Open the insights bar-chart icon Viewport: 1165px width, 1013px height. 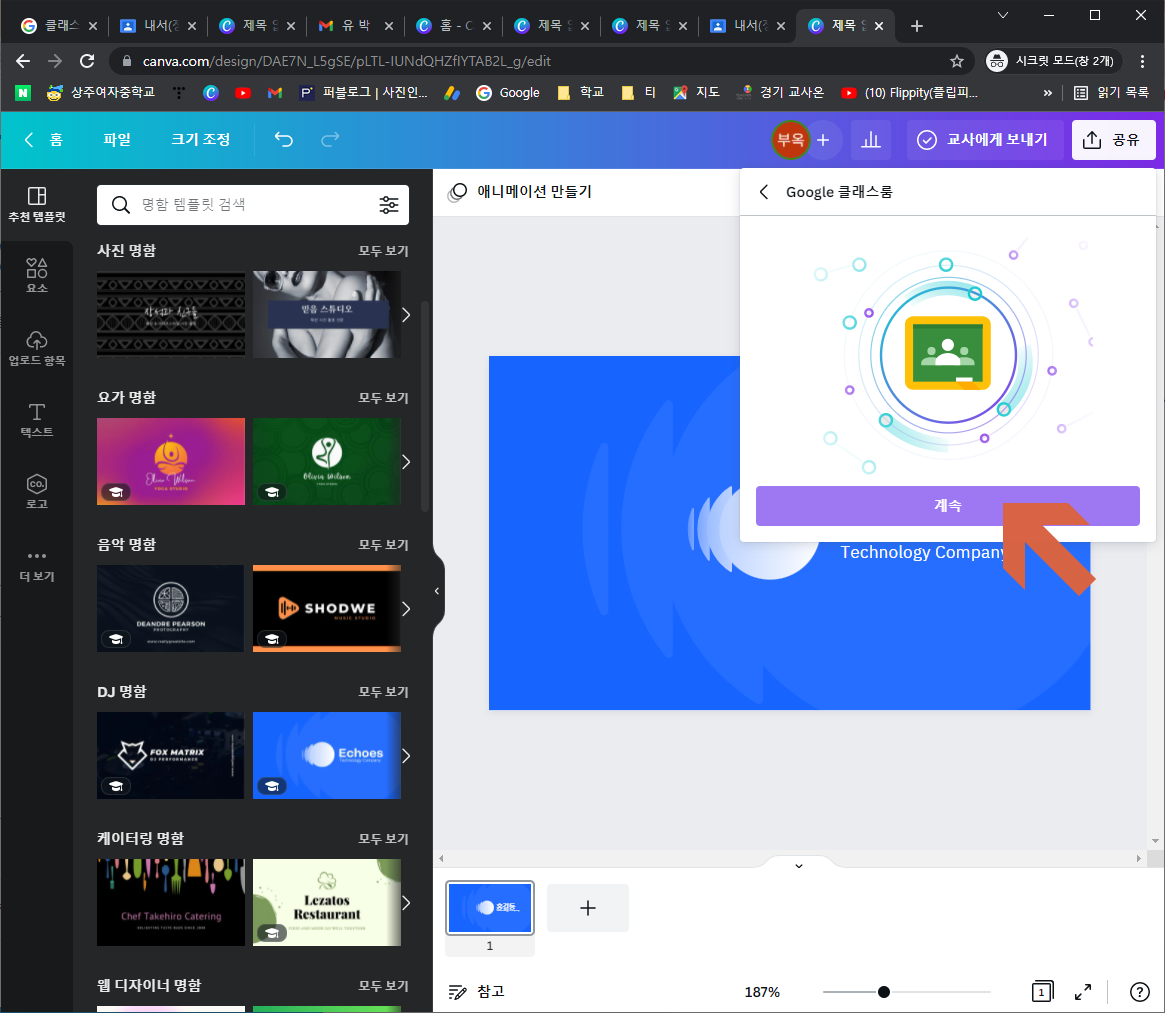(870, 140)
